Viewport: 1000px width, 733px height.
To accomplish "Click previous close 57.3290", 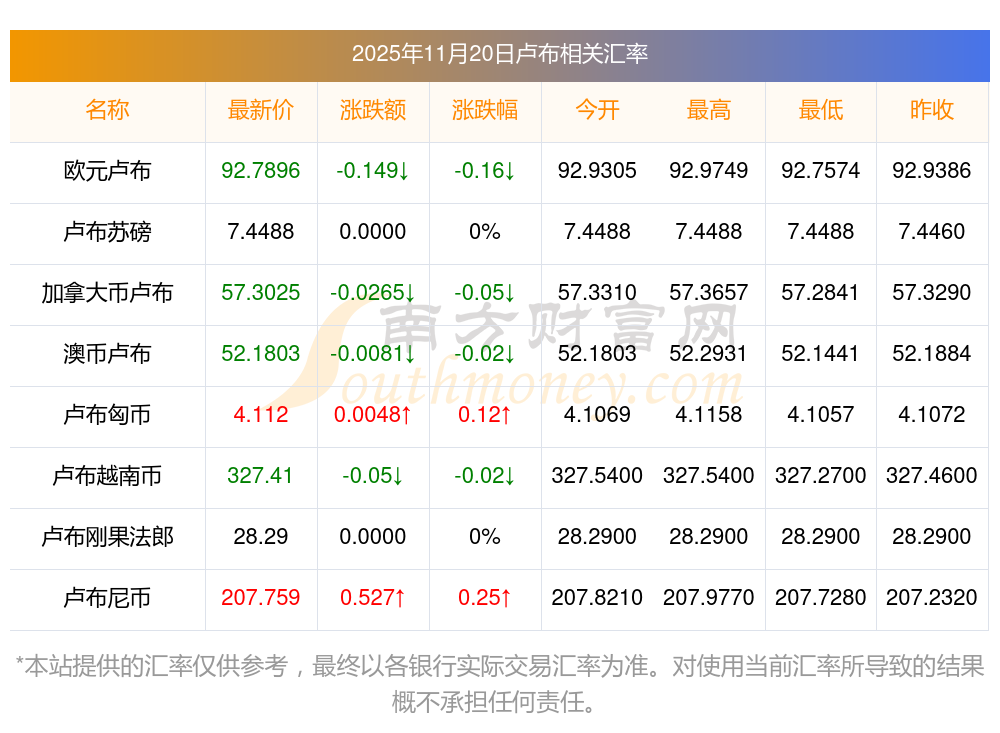I will (932, 292).
